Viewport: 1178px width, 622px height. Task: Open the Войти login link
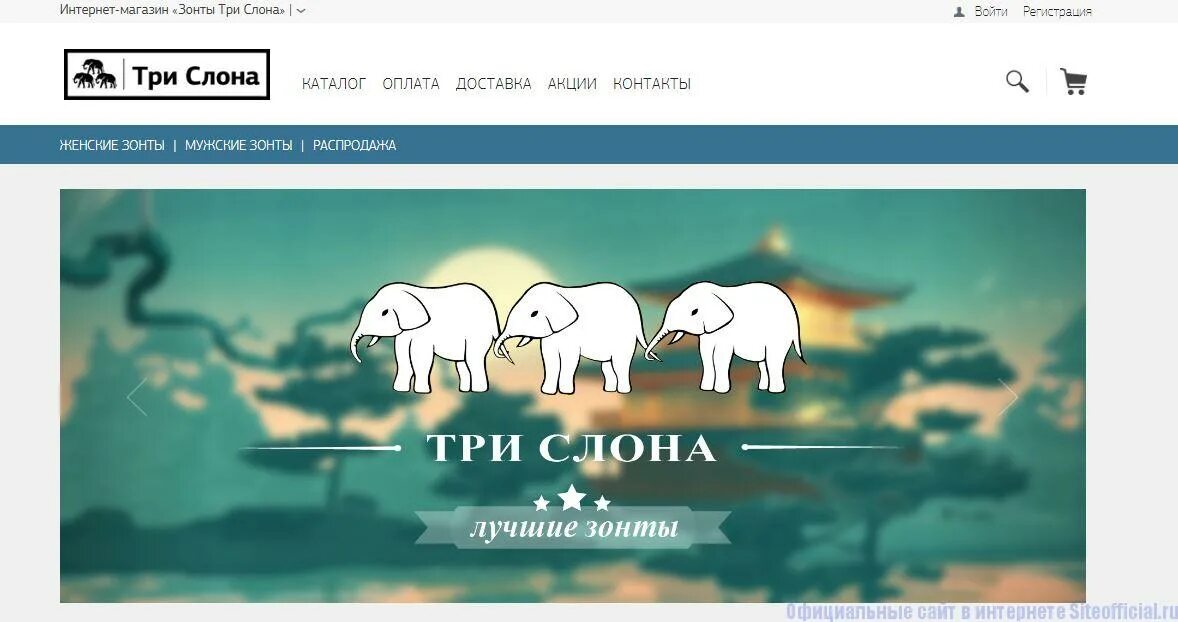[x=991, y=11]
